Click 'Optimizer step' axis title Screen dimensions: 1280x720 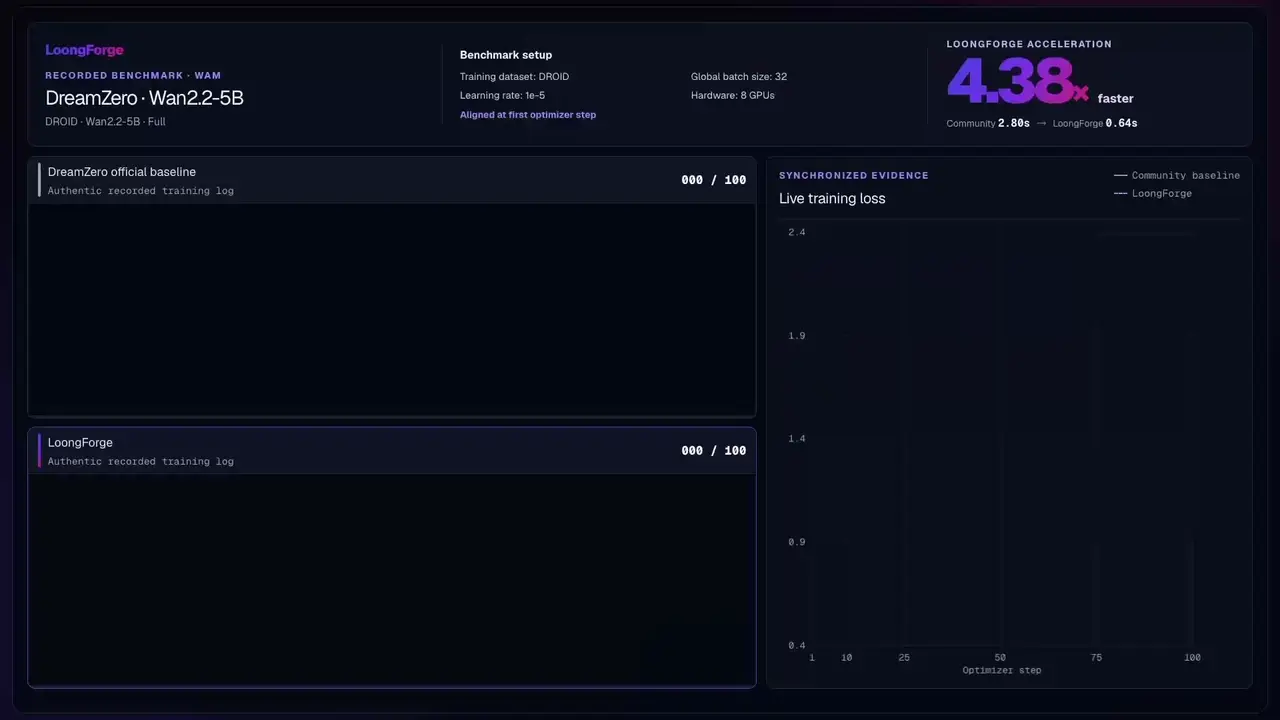(x=1001, y=670)
